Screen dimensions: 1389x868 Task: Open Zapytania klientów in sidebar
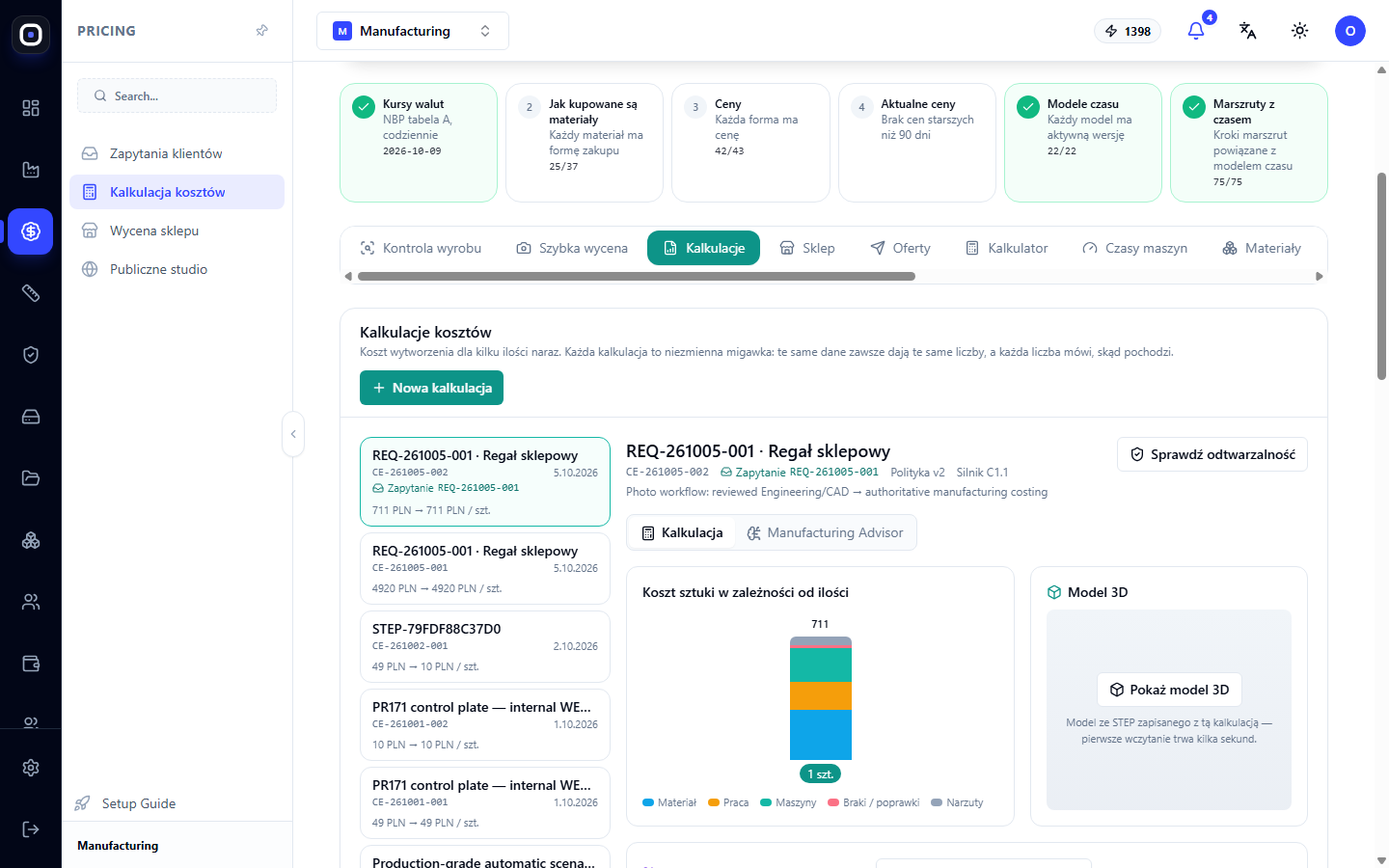point(177,153)
